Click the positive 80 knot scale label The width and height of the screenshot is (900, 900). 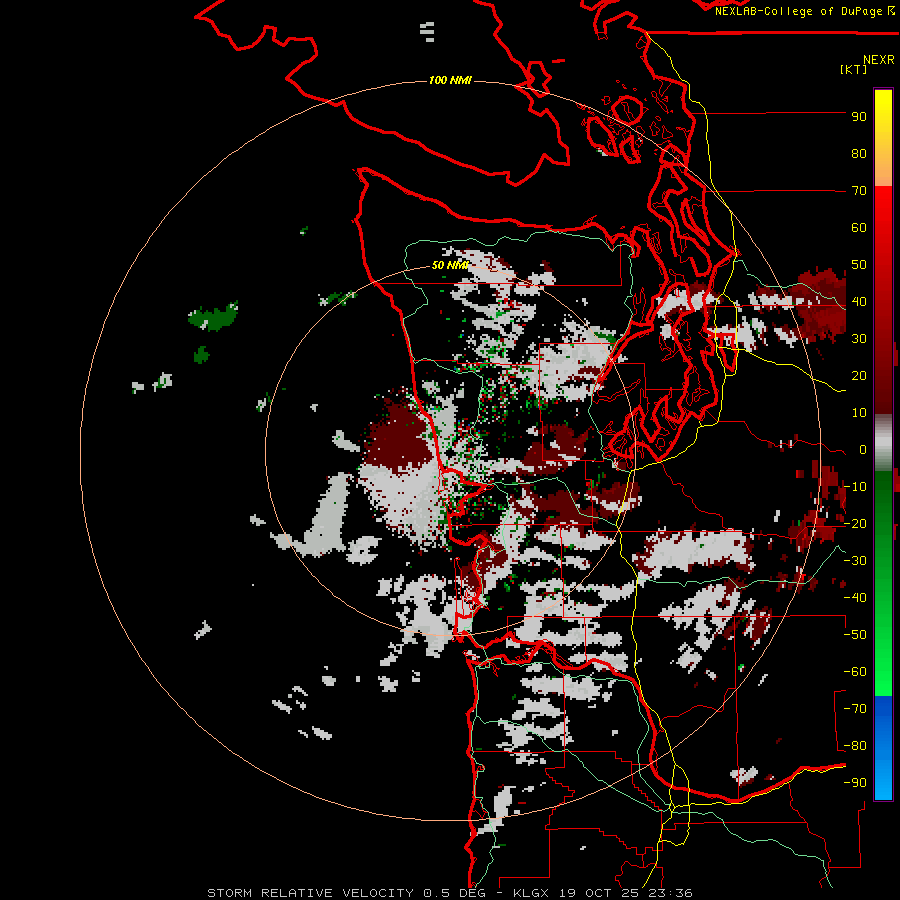click(859, 154)
